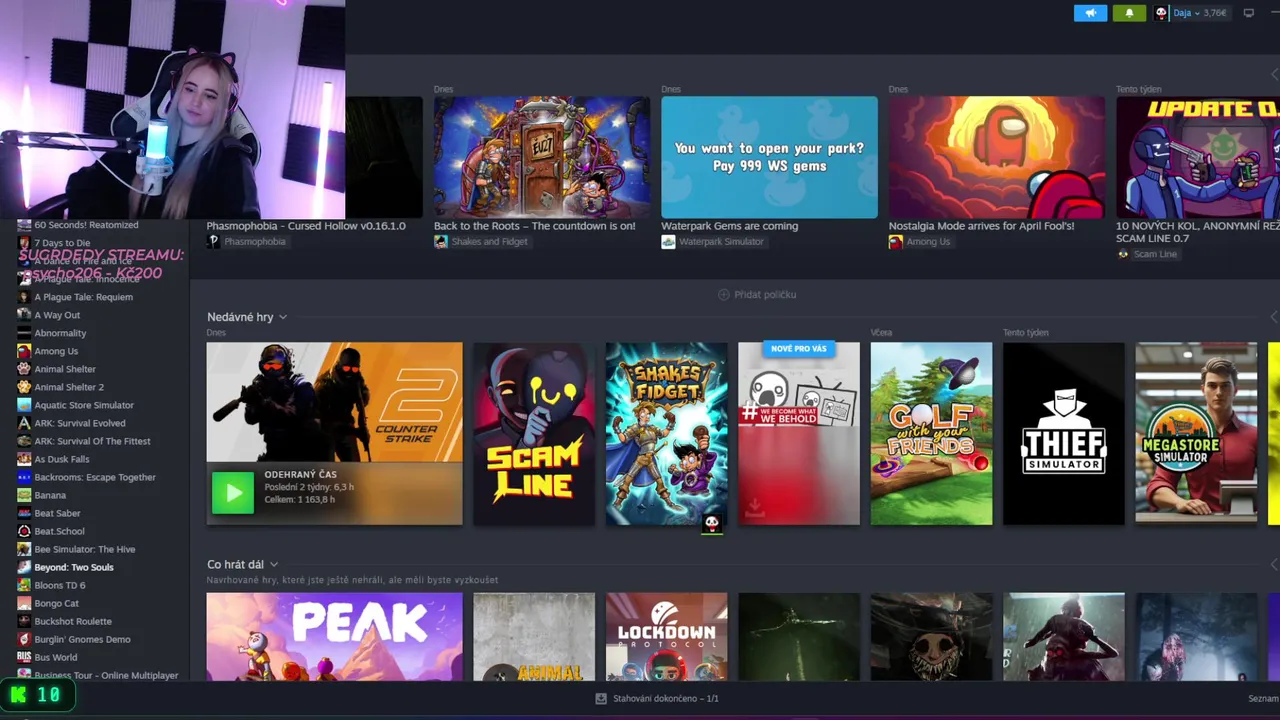Click the Backrooms: Escape Together list icon
Screen dimensions: 1280x720
click(24, 477)
